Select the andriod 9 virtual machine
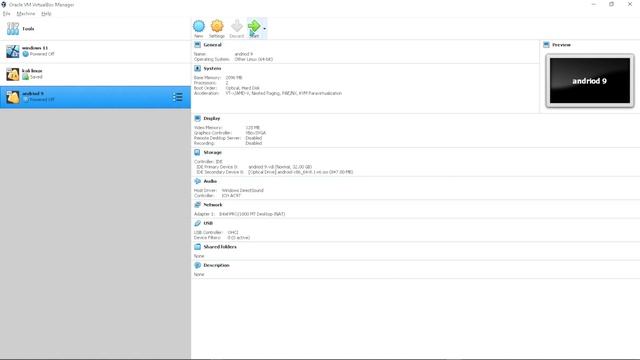Screen dimensions: 640x360 click(95, 97)
